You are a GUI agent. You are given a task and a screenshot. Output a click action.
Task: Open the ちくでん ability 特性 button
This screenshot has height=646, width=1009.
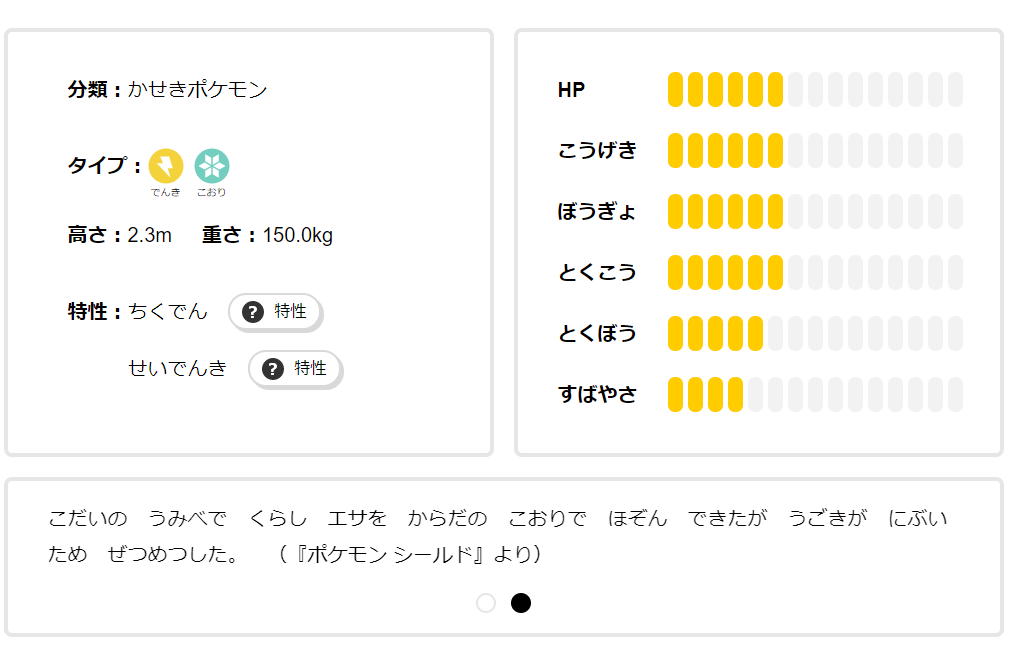pyautogui.click(x=275, y=312)
